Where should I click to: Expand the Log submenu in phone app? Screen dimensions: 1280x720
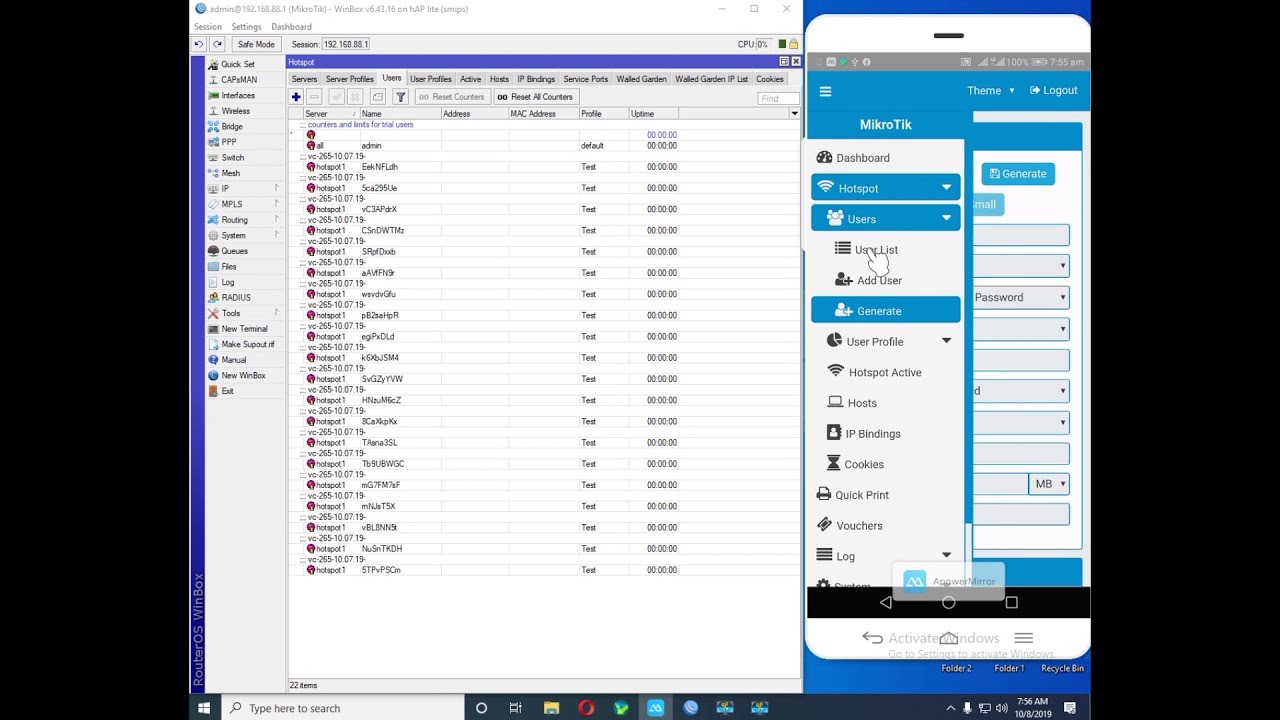[x=947, y=556]
